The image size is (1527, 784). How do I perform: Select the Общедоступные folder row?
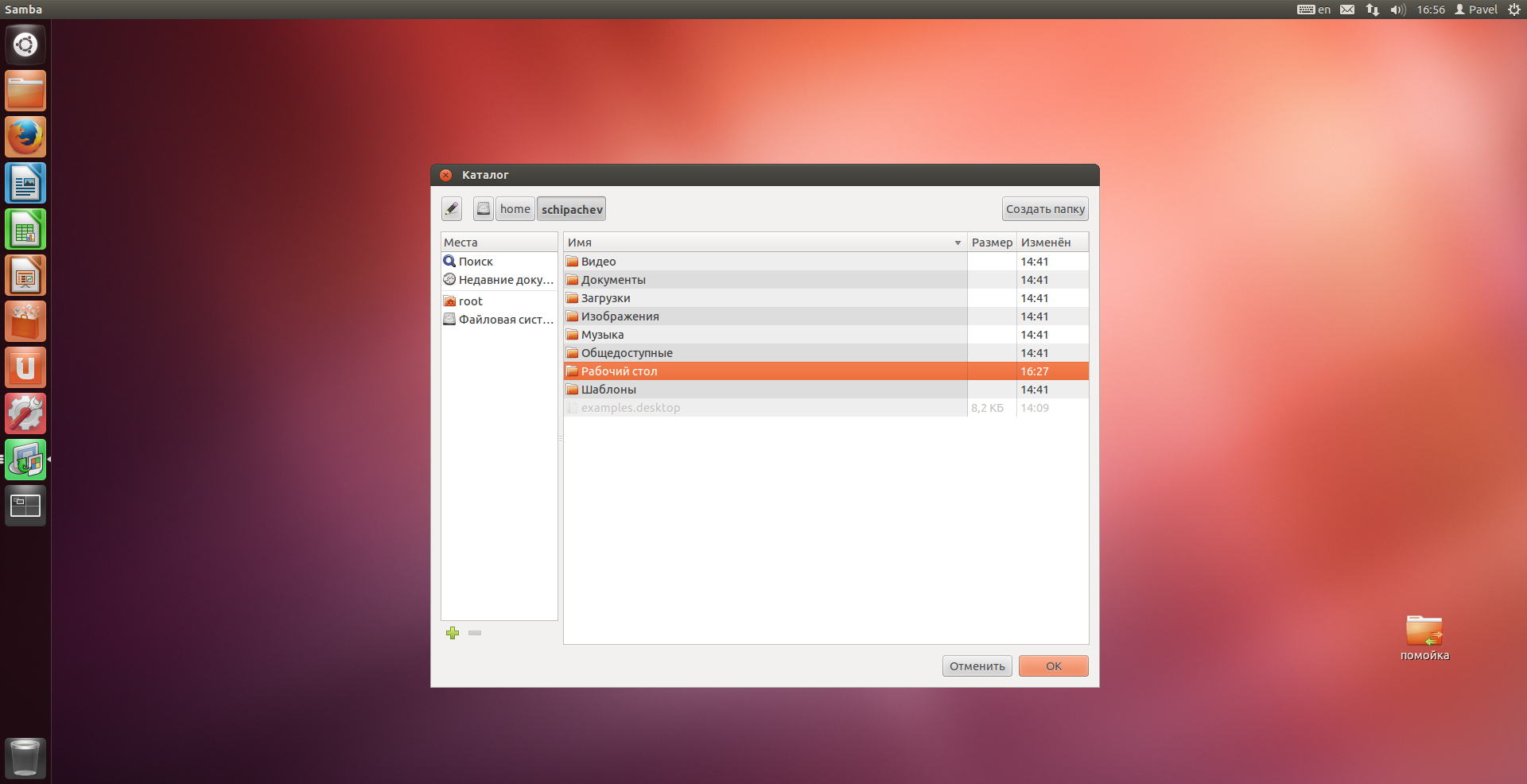coord(826,353)
